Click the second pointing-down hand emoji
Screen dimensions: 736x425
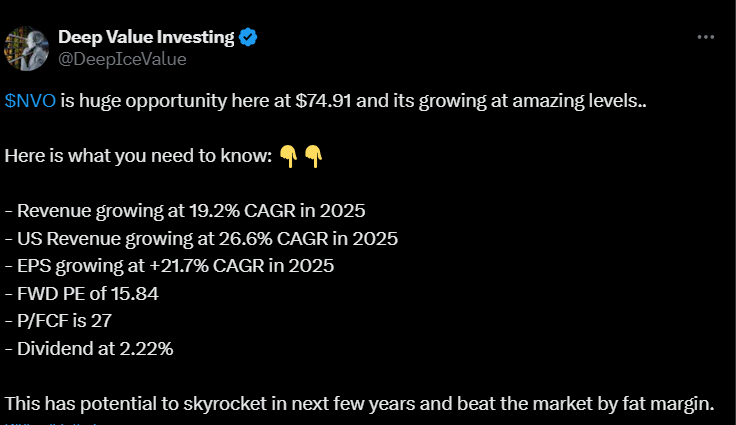click(x=313, y=156)
